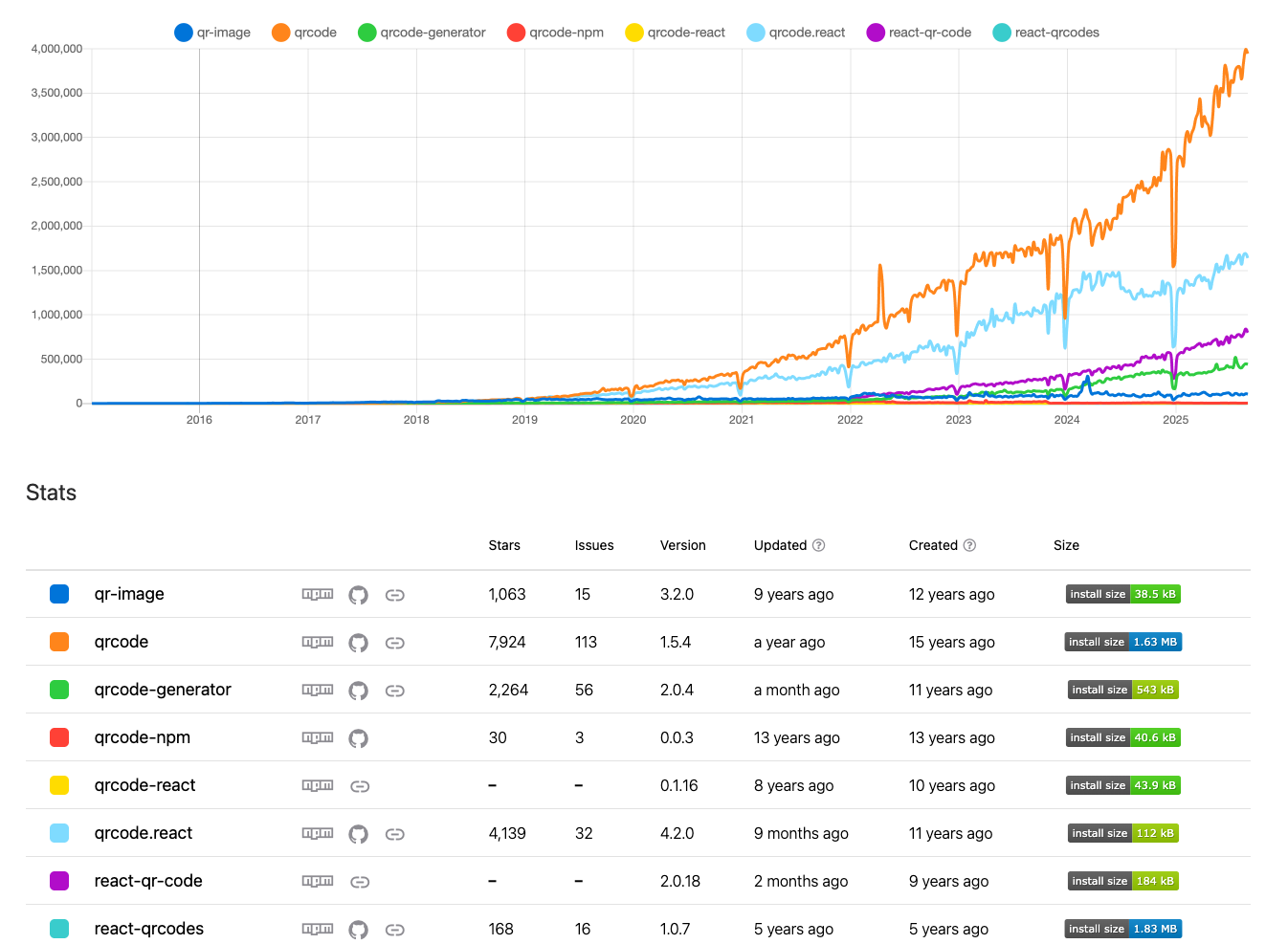
Task: Open the qrcode package link in Stats
Action: click(x=122, y=642)
